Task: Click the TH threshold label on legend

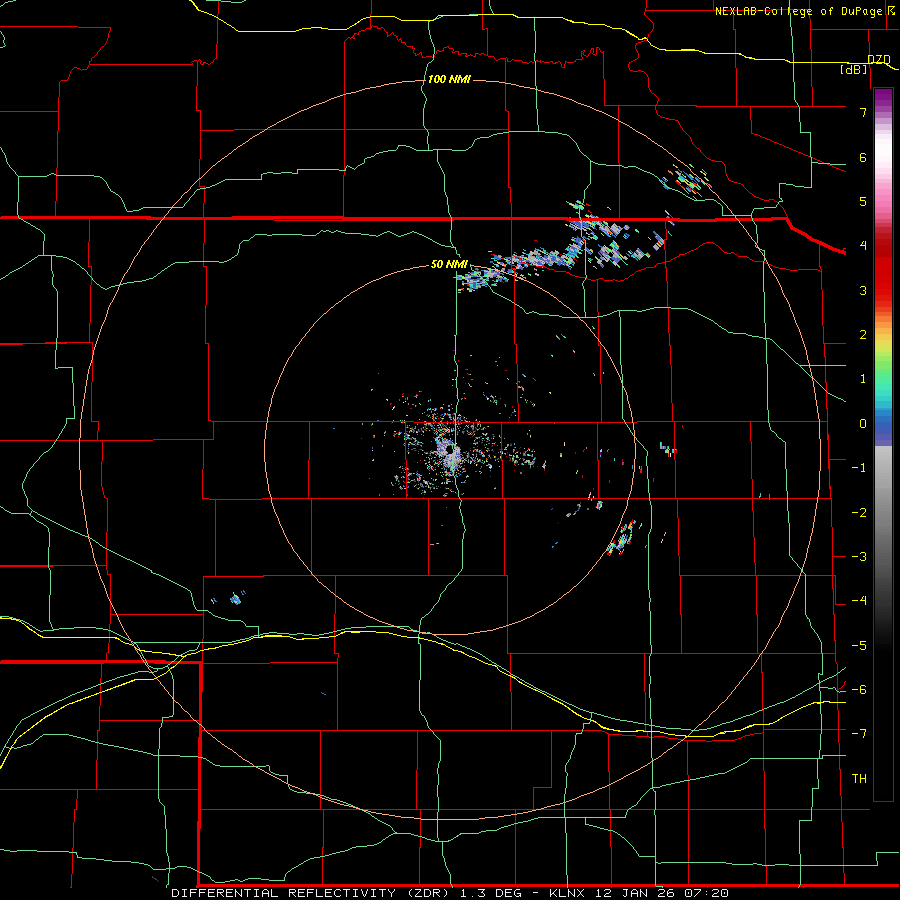Action: [859, 779]
